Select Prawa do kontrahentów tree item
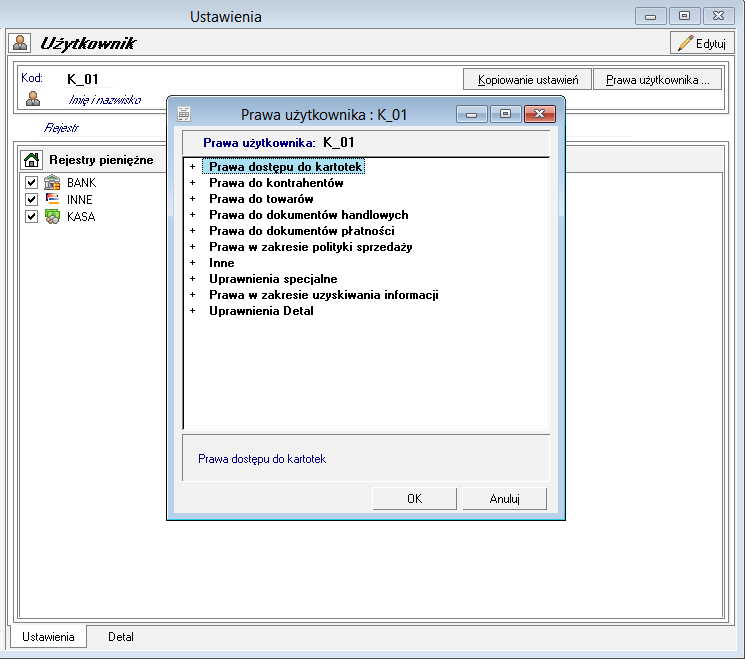 coord(276,183)
